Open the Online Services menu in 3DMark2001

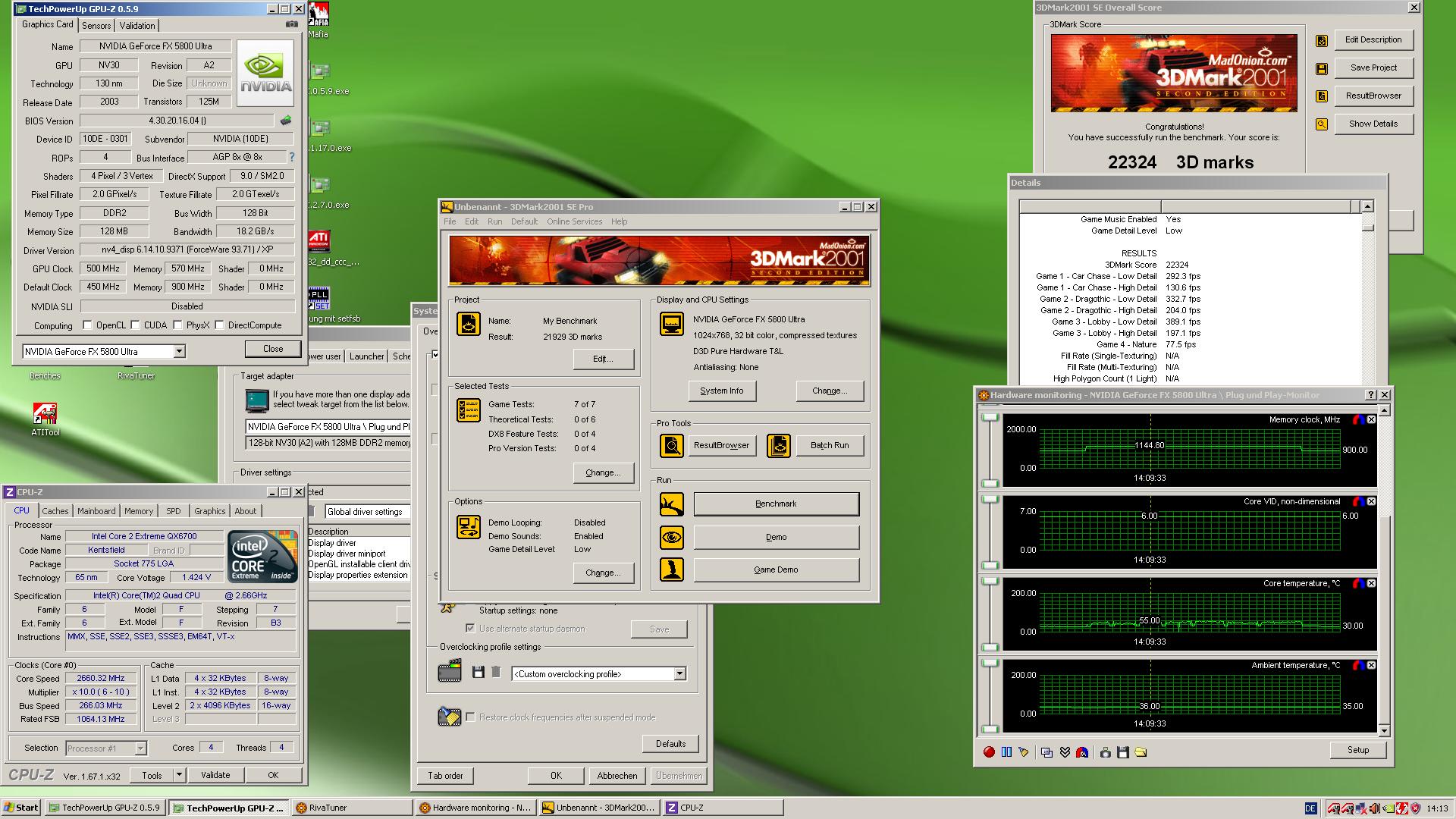(x=574, y=221)
